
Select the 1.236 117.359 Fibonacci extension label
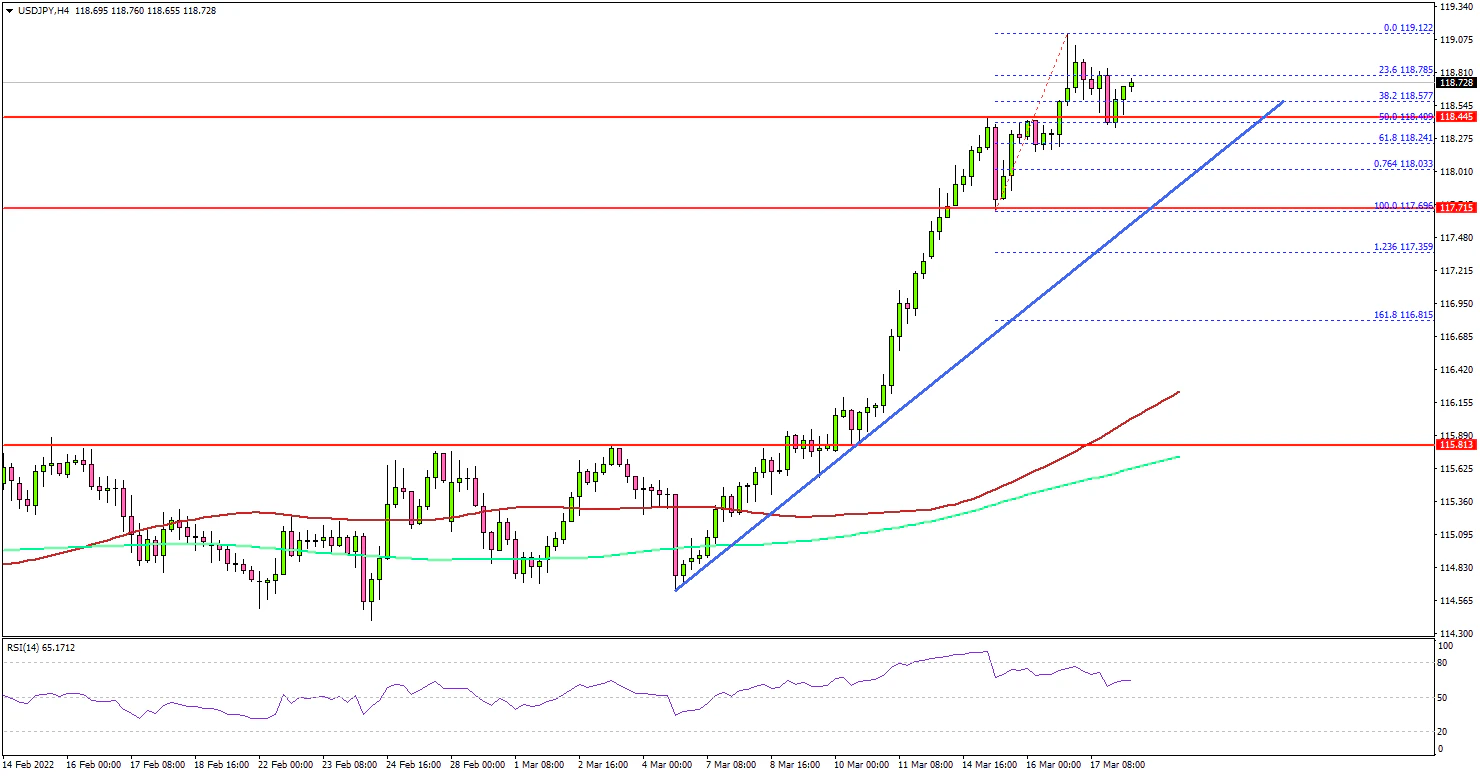coord(1406,247)
